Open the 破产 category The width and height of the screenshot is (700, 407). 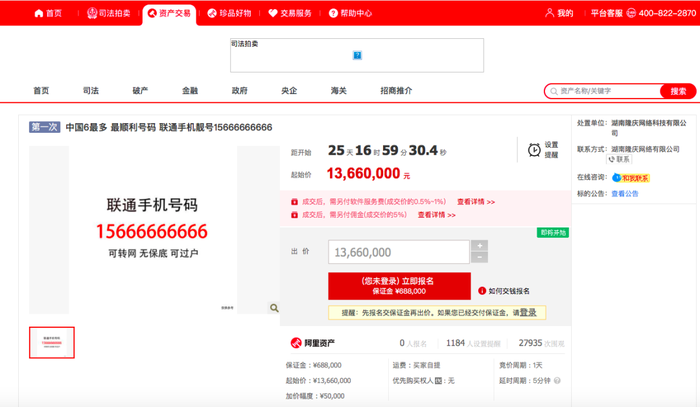point(140,91)
